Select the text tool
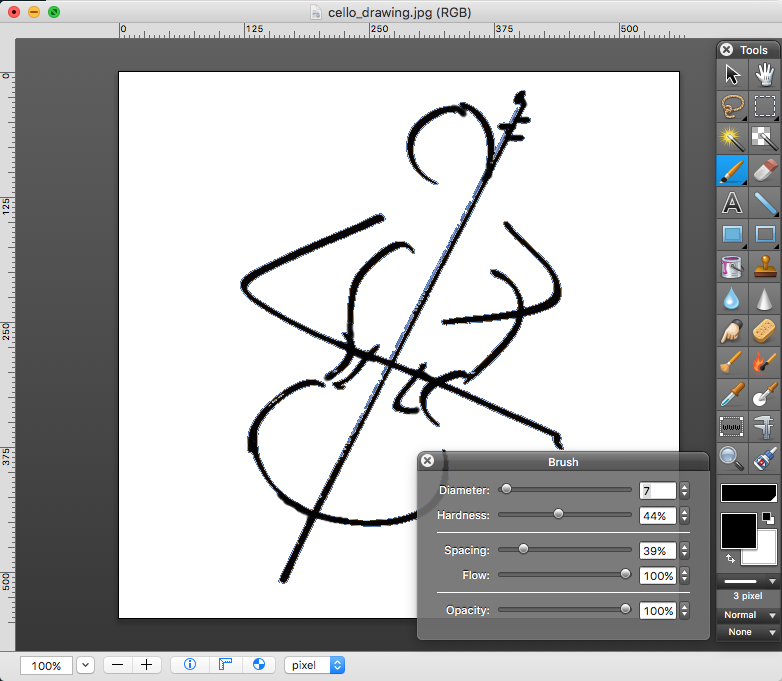This screenshot has width=782, height=681. [x=732, y=203]
